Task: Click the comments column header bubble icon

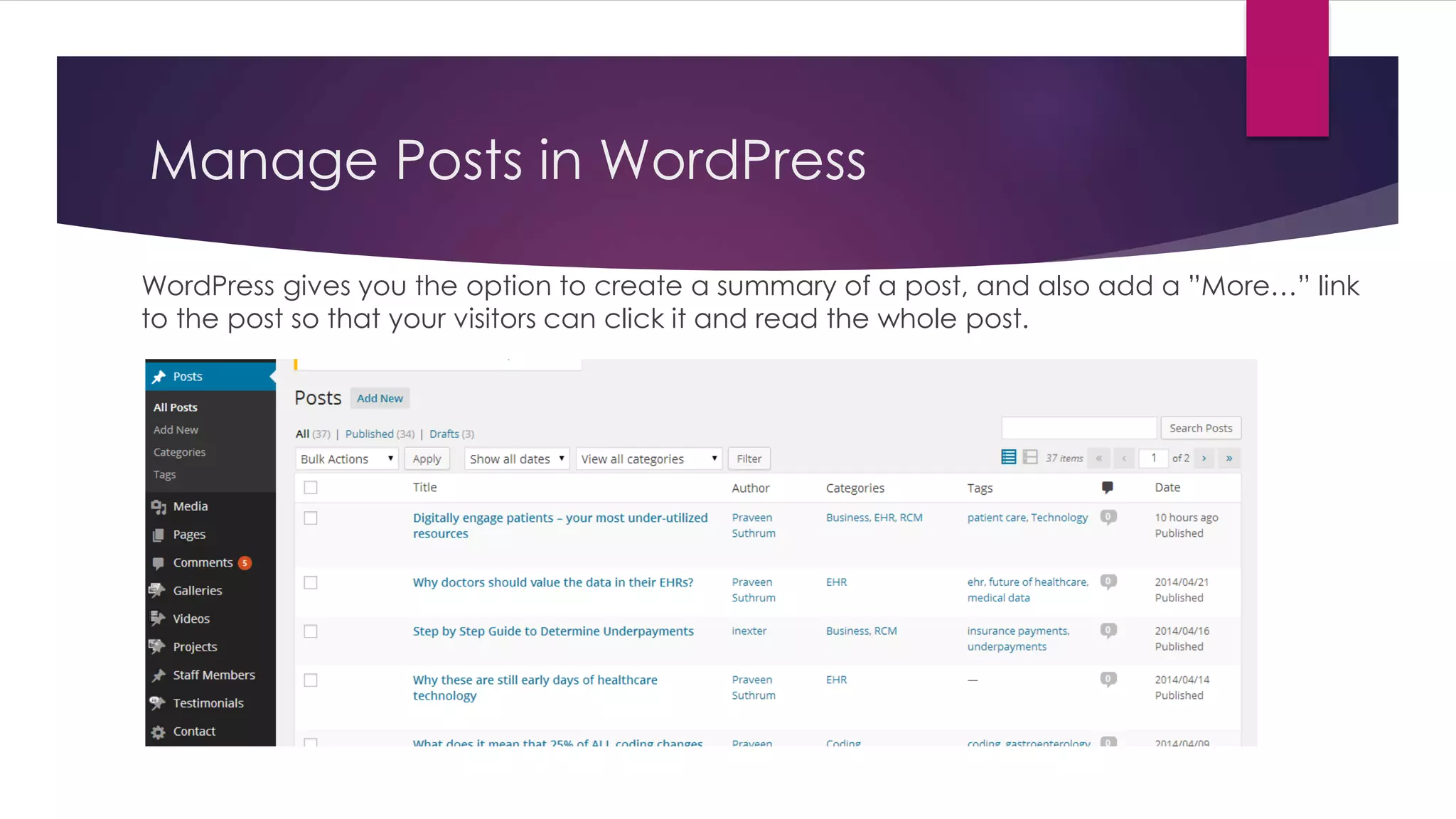Action: click(x=1107, y=488)
